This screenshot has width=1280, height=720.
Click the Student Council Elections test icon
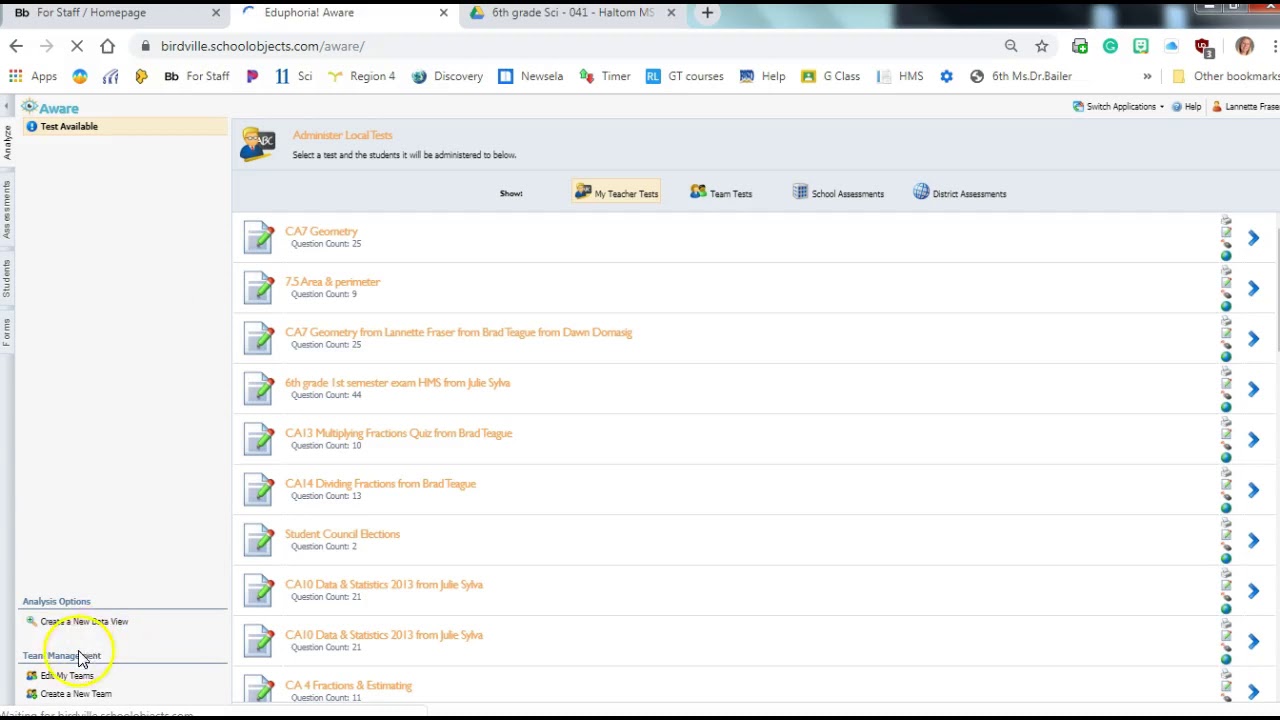coord(258,540)
